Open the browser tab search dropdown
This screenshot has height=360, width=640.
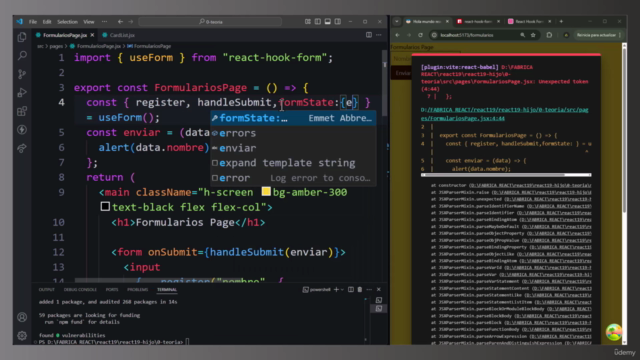(397, 21)
